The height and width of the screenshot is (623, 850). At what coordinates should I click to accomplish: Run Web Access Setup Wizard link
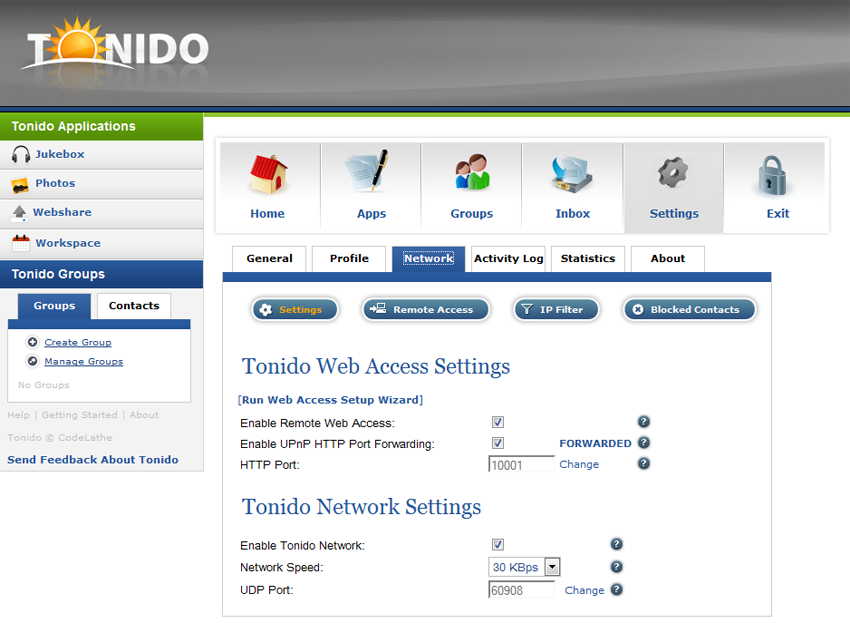click(330, 400)
